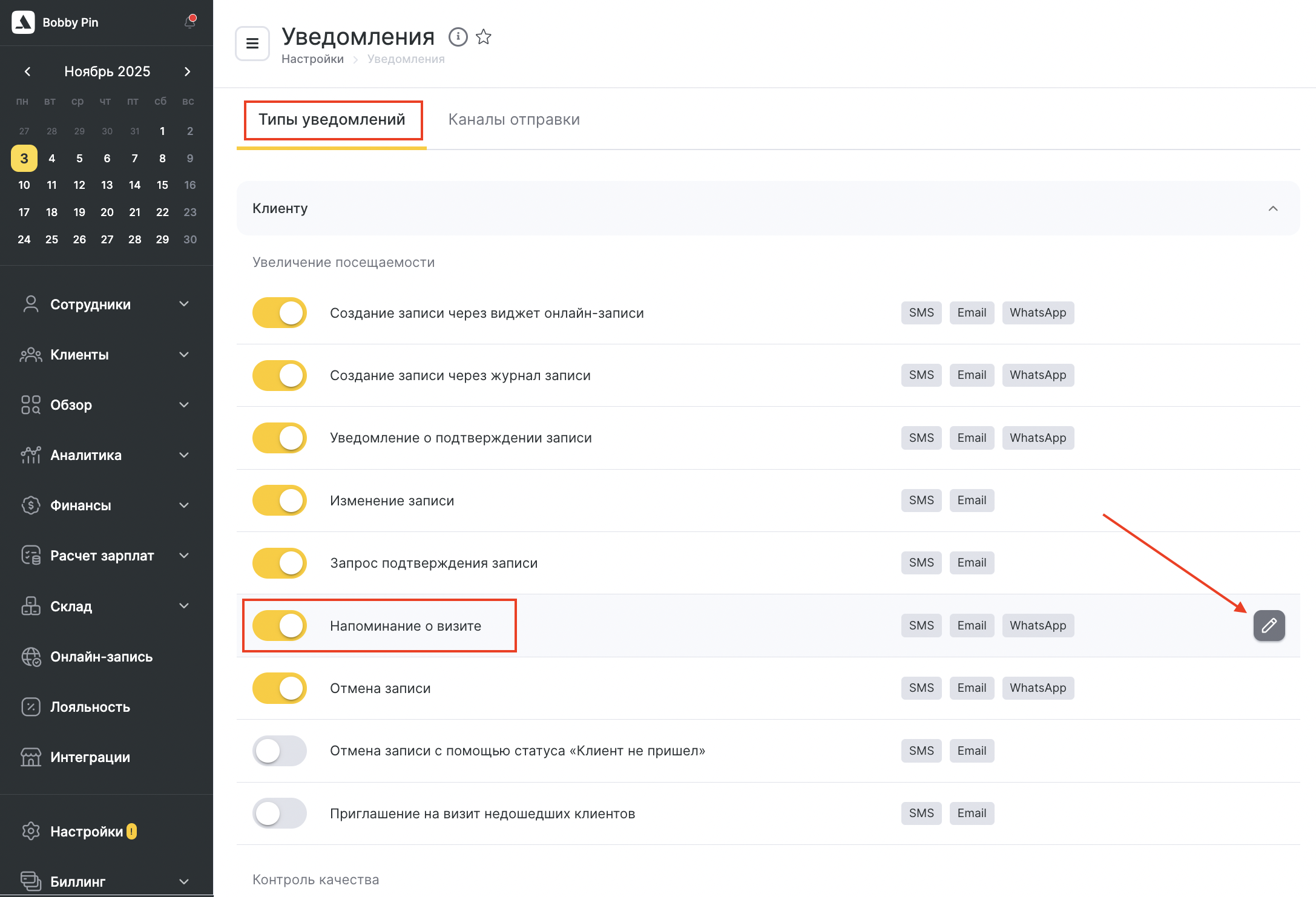Select November 14 in the calendar
Screen dimensions: 1316x897
coord(134,185)
